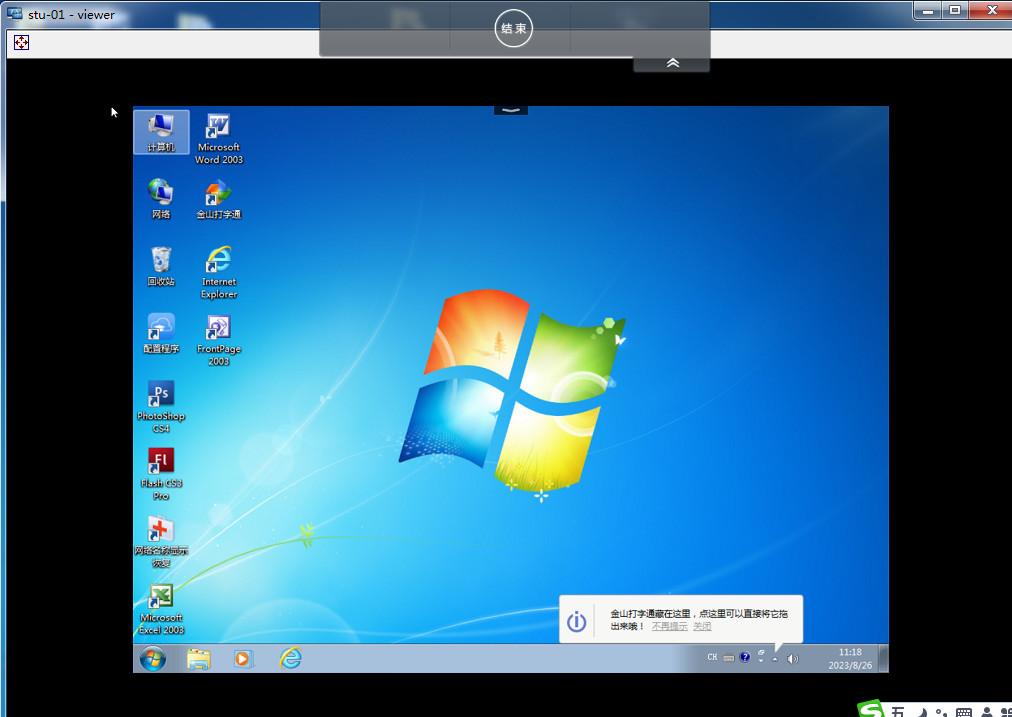The image size is (1012, 717).
Task: Select the 金山打字通 desktop shortcut
Action: [x=219, y=199]
